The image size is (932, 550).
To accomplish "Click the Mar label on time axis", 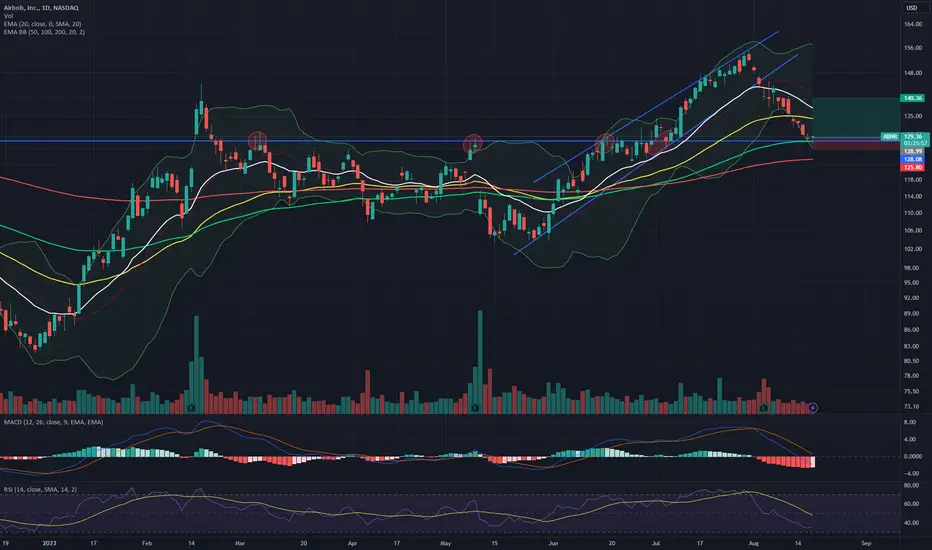I will pyautogui.click(x=240, y=543).
